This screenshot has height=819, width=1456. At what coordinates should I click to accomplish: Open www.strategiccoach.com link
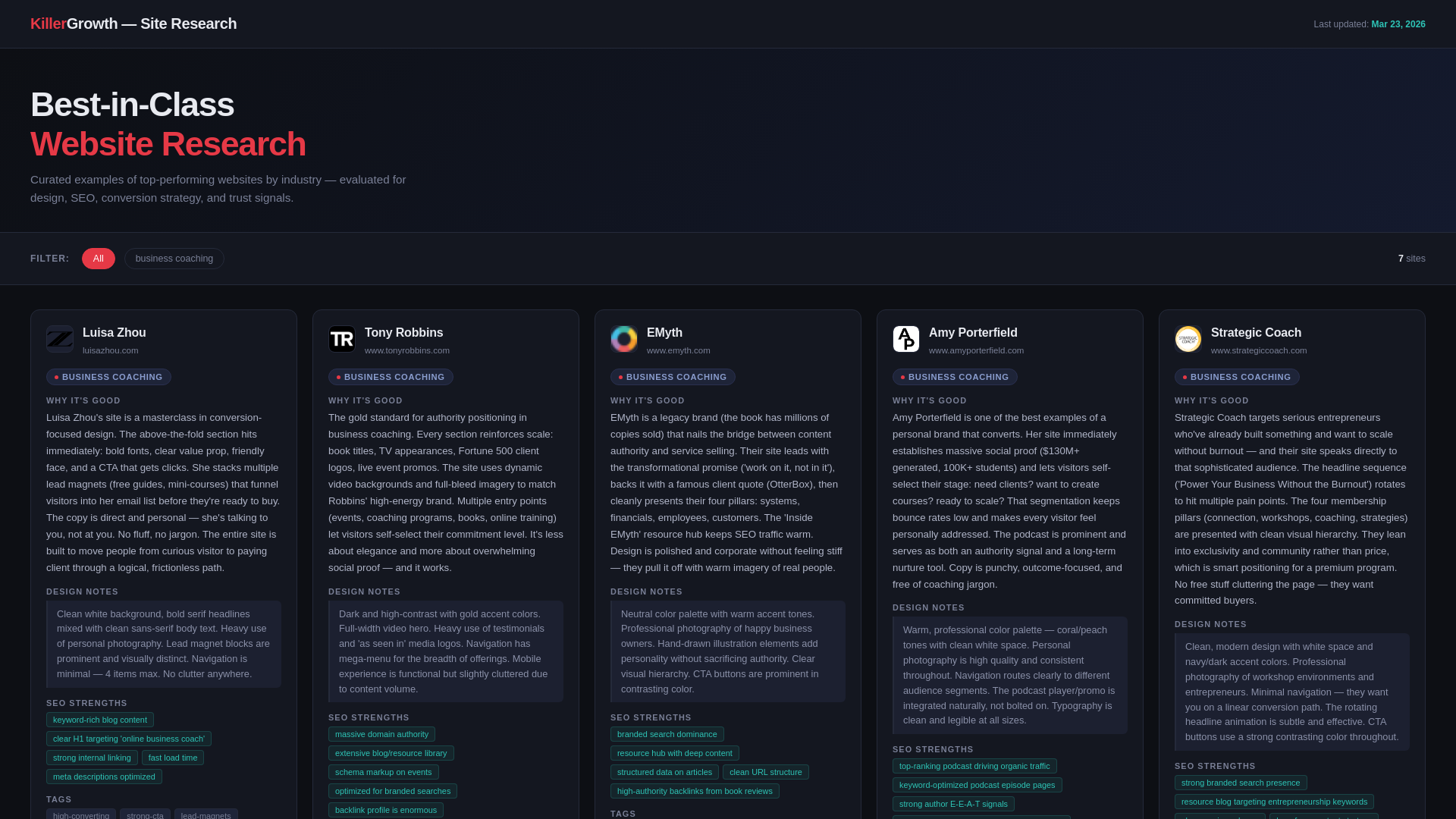tap(1259, 350)
